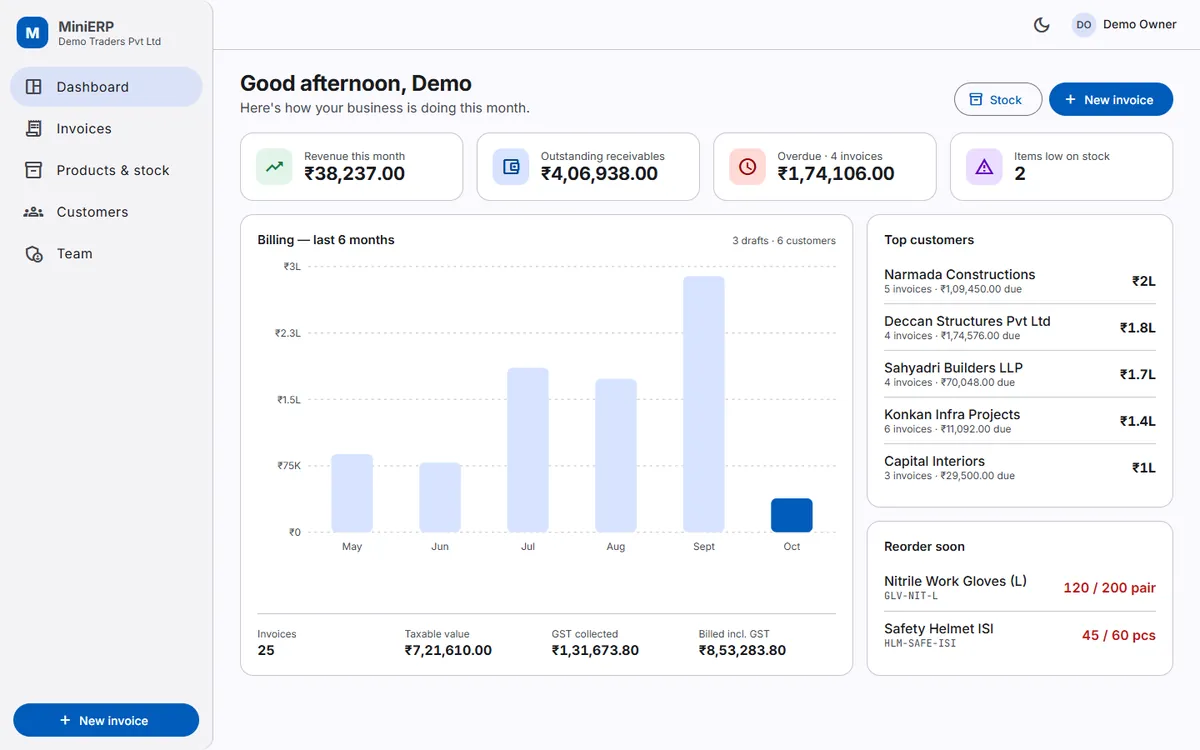This screenshot has width=1200, height=750.
Task: Click the 'Reorder soon' heading
Action: (x=924, y=547)
